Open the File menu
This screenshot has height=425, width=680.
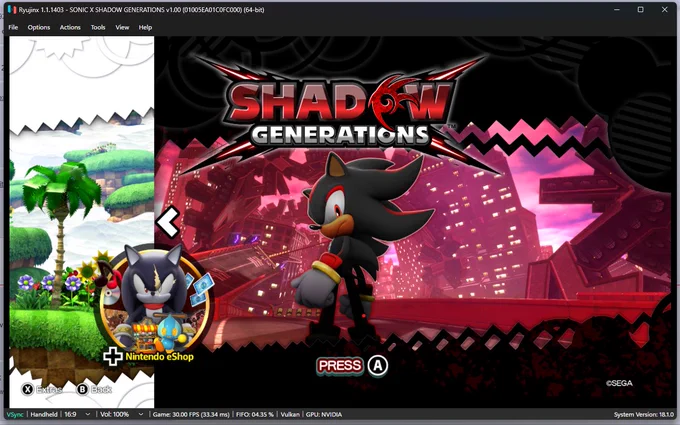click(x=13, y=27)
